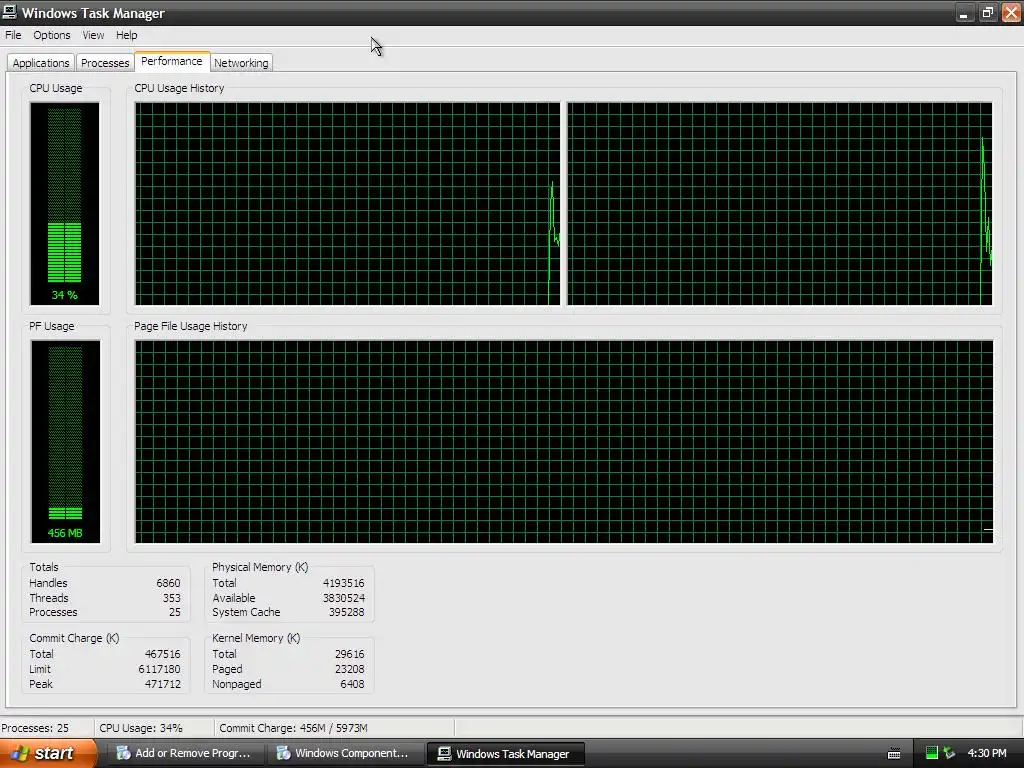Image resolution: width=1024 pixels, height=768 pixels.
Task: Open the View menu
Action: pos(93,35)
